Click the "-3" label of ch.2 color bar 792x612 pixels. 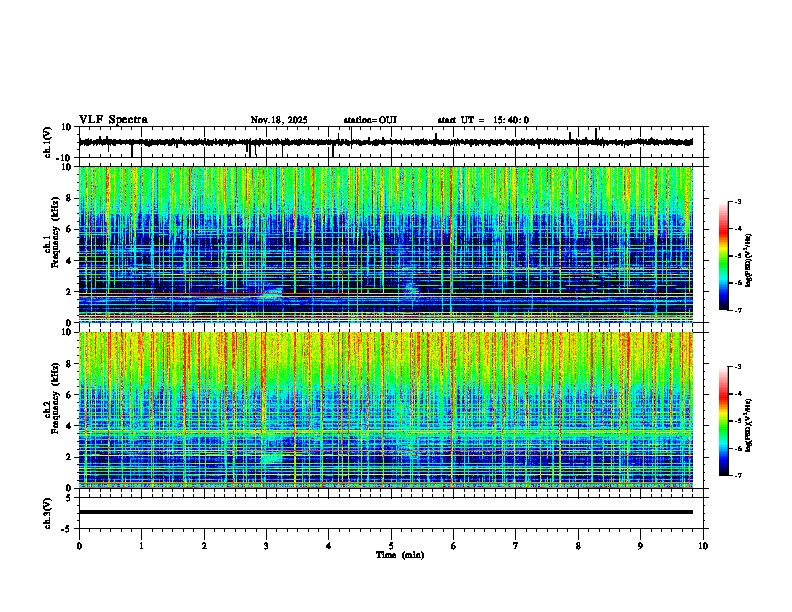pyautogui.click(x=737, y=367)
